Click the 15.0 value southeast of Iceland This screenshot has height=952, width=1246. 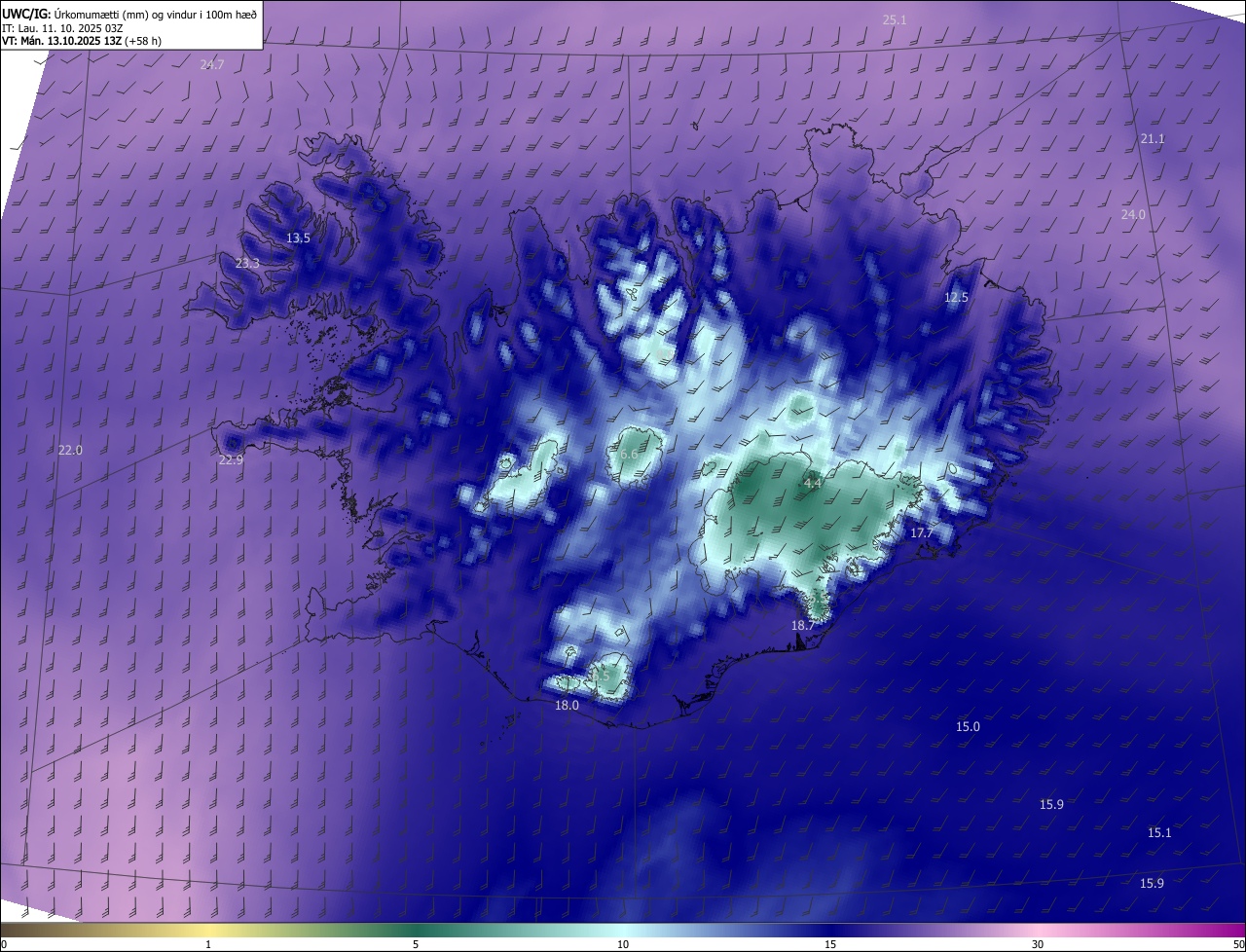968,727
